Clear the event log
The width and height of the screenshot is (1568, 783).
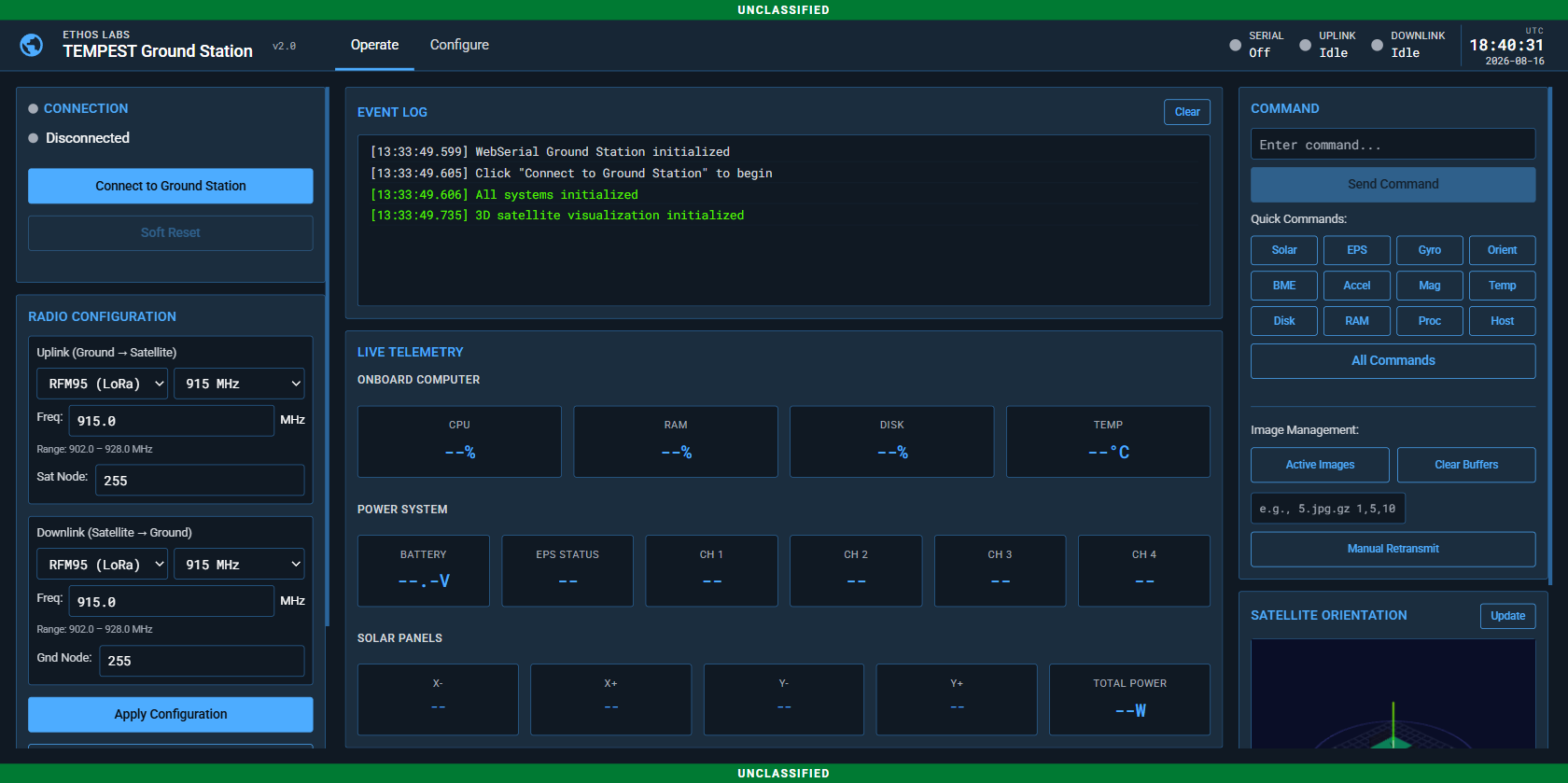click(x=1187, y=112)
